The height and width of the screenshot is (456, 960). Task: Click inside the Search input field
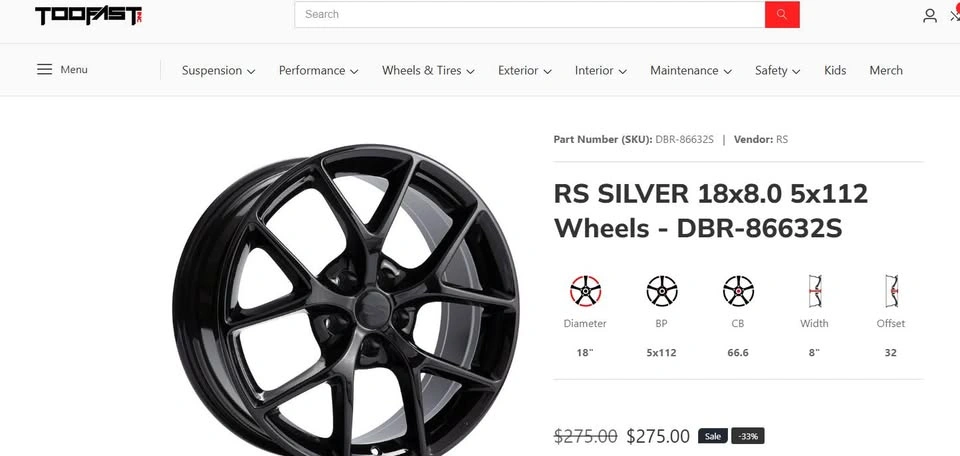(530, 14)
